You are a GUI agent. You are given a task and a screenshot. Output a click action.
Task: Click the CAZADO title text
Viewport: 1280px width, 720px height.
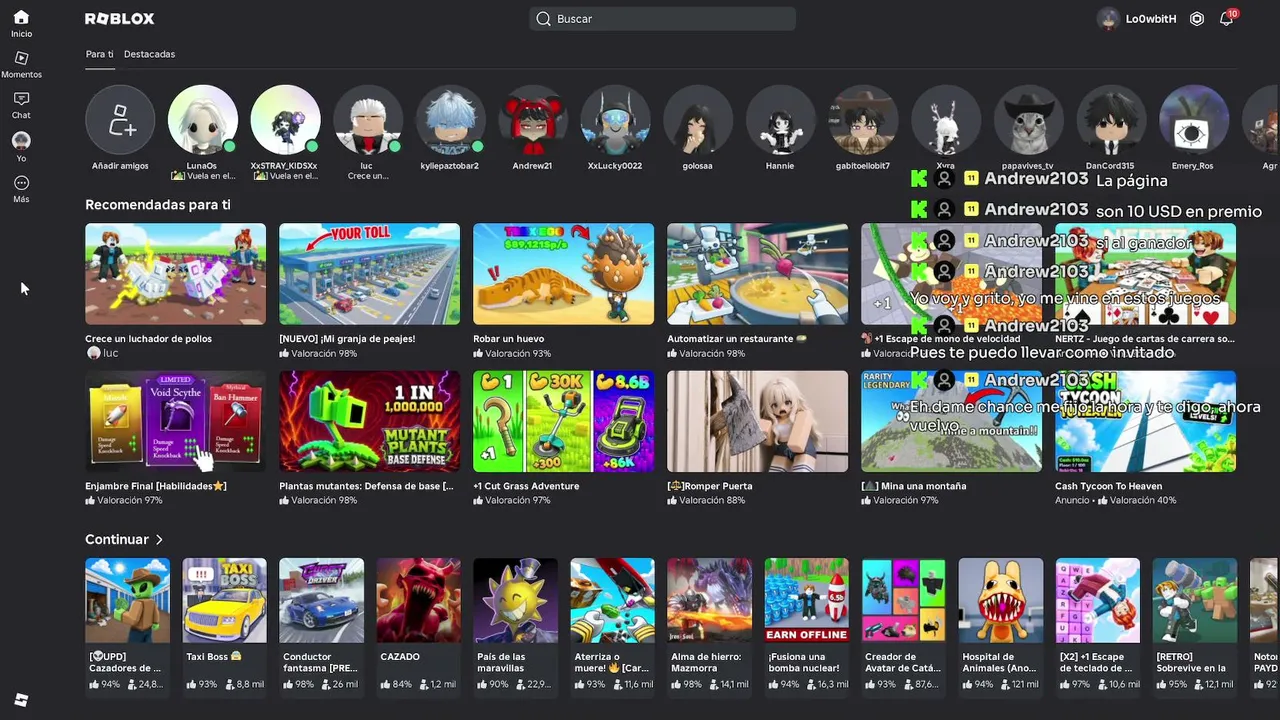pos(400,657)
